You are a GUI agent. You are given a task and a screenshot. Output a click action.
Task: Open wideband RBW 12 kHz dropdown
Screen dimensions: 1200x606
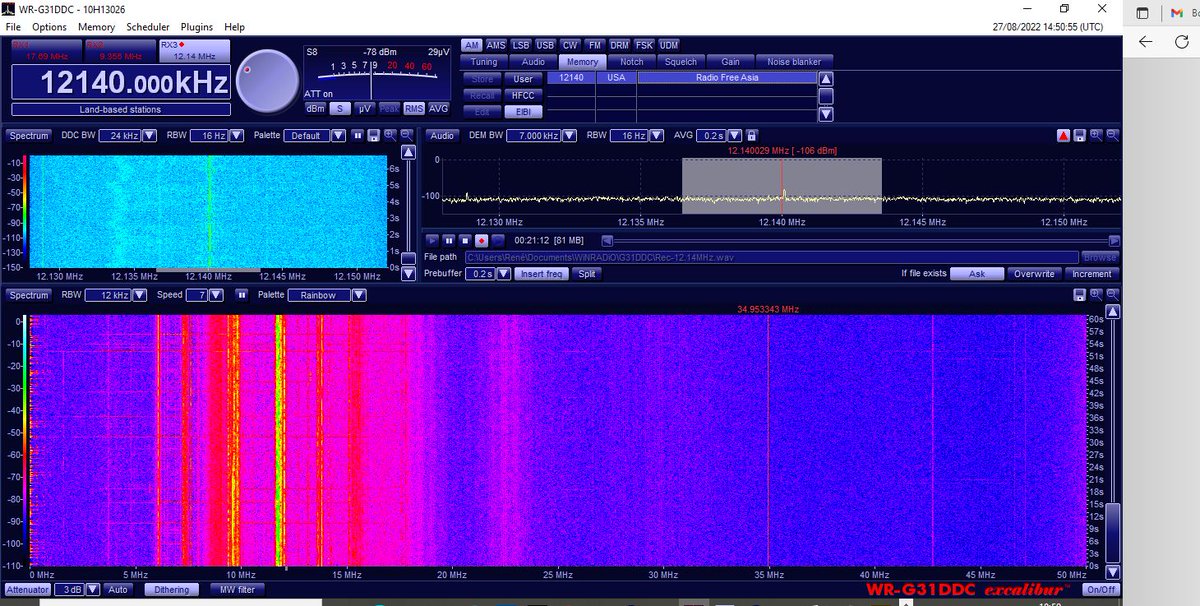(138, 295)
